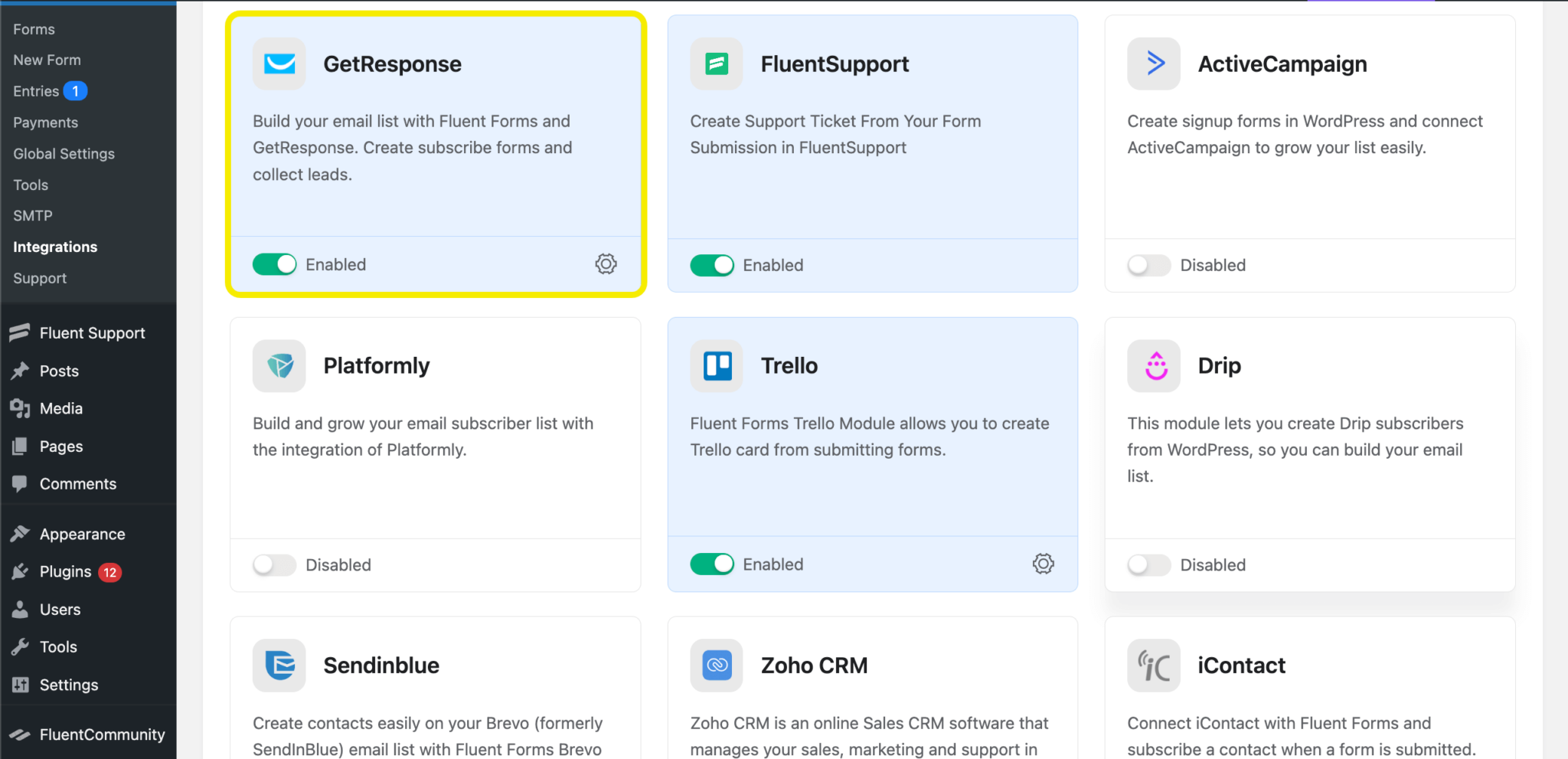Image resolution: width=1568 pixels, height=759 pixels.
Task: Turn off the Trello integration toggle
Action: 712,564
